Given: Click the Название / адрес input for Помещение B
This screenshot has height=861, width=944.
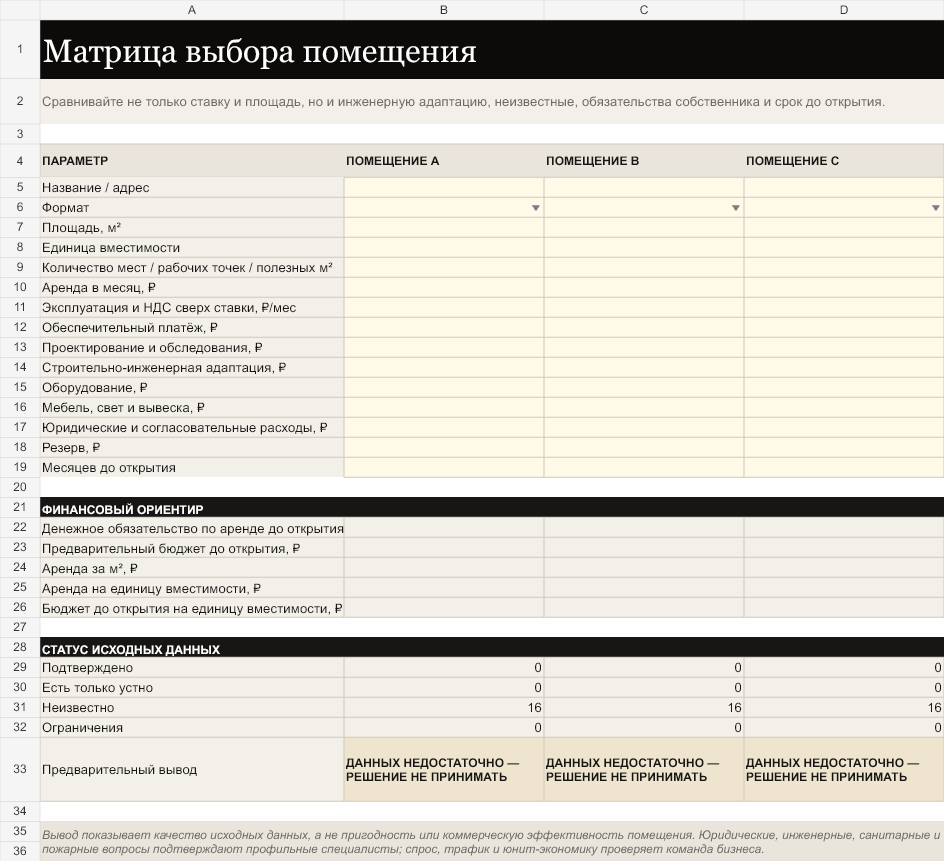Looking at the screenshot, I should (x=644, y=188).
